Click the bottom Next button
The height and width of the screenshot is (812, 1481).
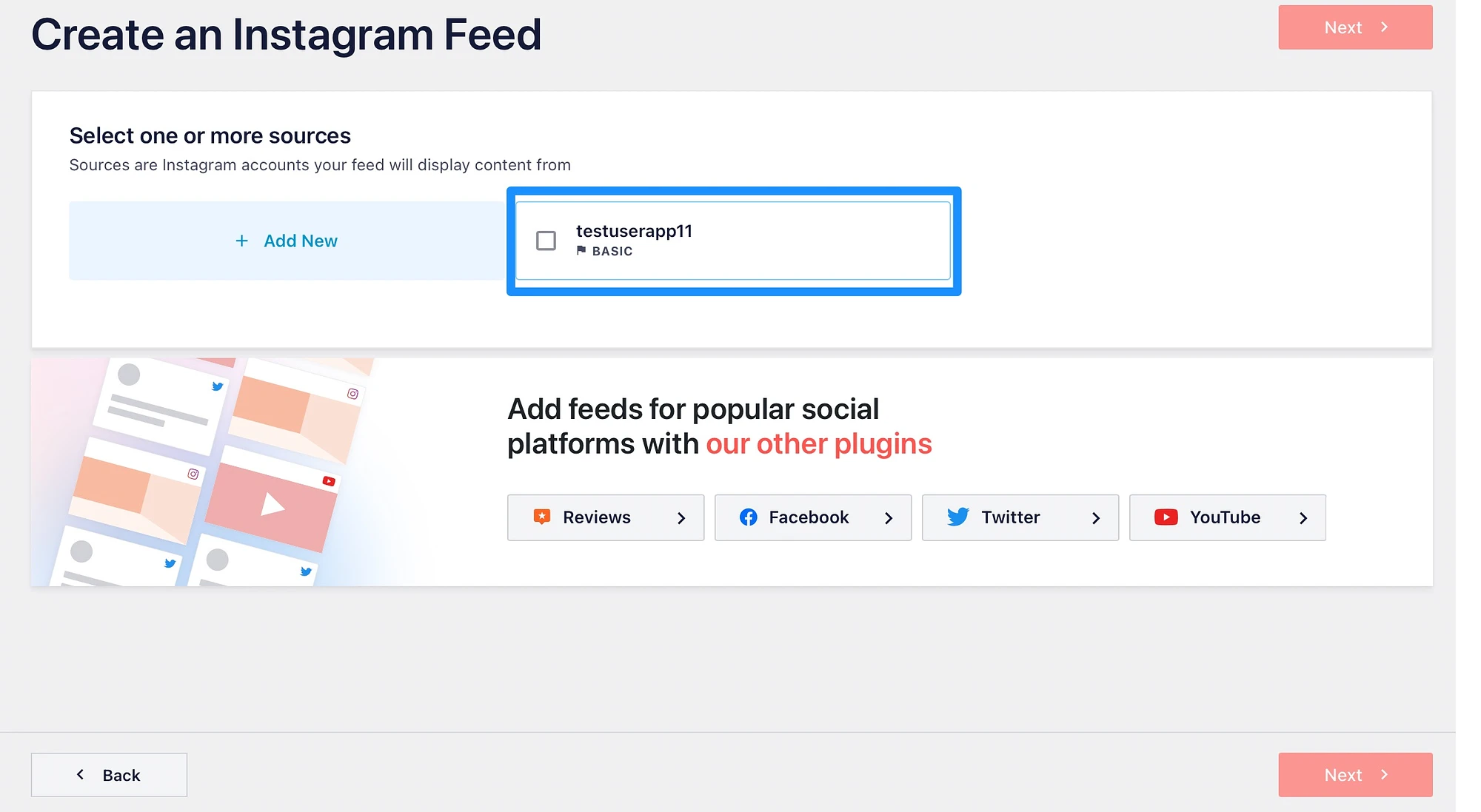(x=1355, y=775)
